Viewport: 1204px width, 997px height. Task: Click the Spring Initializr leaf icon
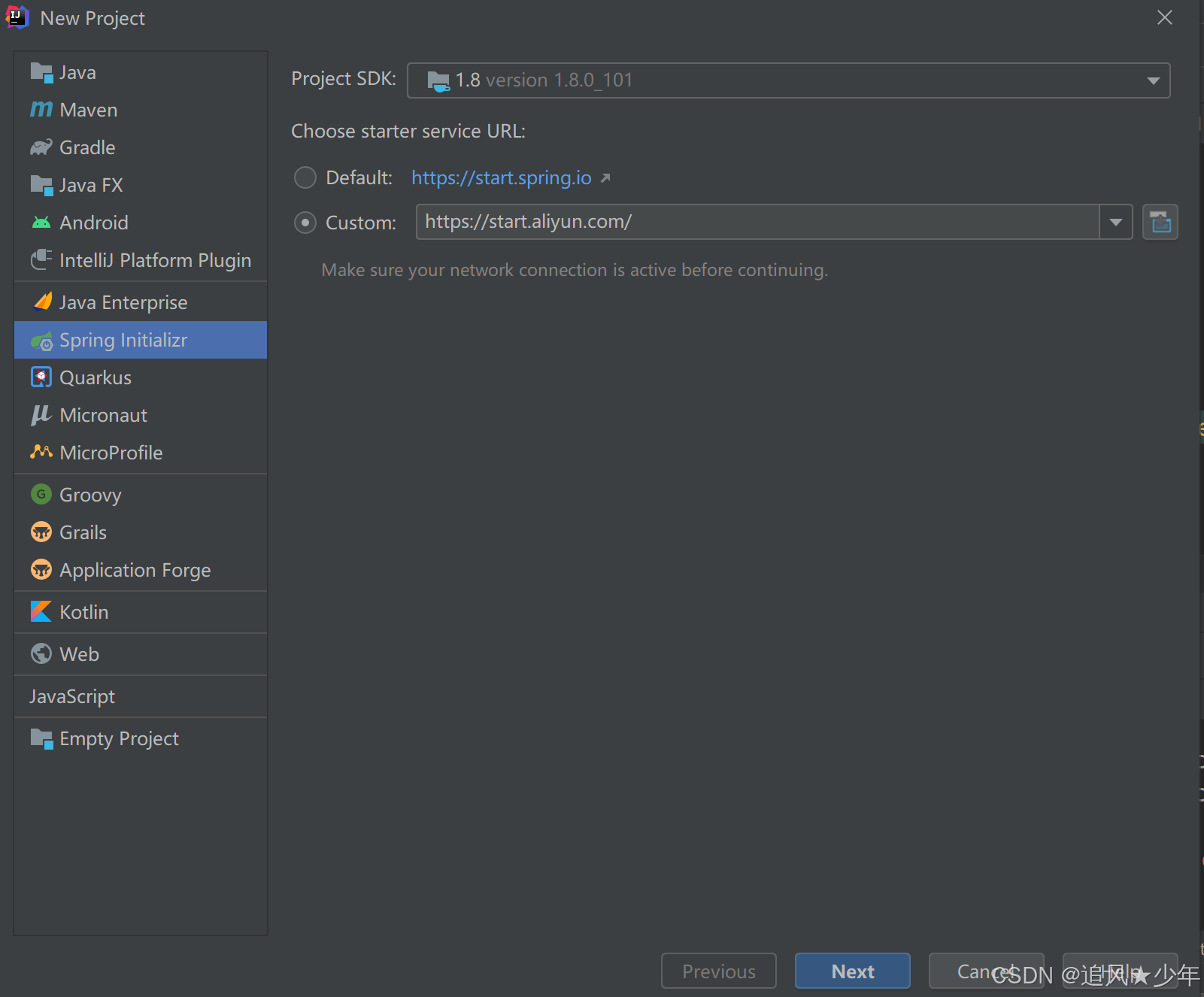point(41,341)
